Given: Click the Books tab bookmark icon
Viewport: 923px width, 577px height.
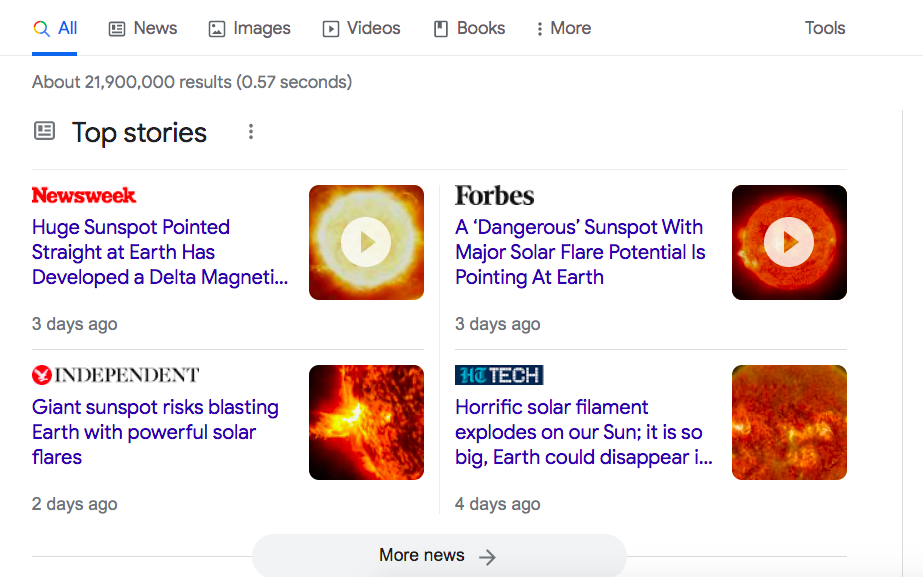Looking at the screenshot, I should (x=441, y=29).
